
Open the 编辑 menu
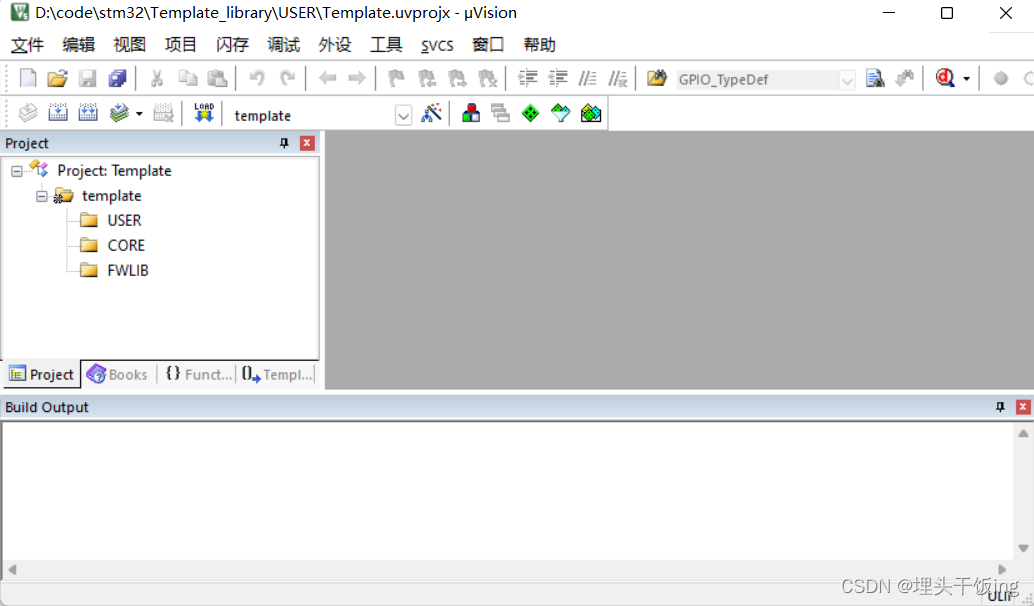pos(78,45)
